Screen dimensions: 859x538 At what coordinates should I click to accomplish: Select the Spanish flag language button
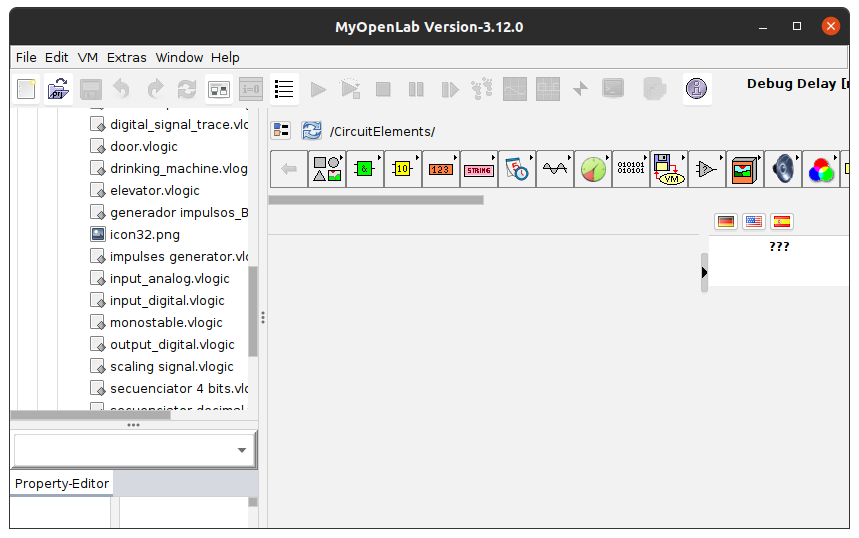coord(782,221)
